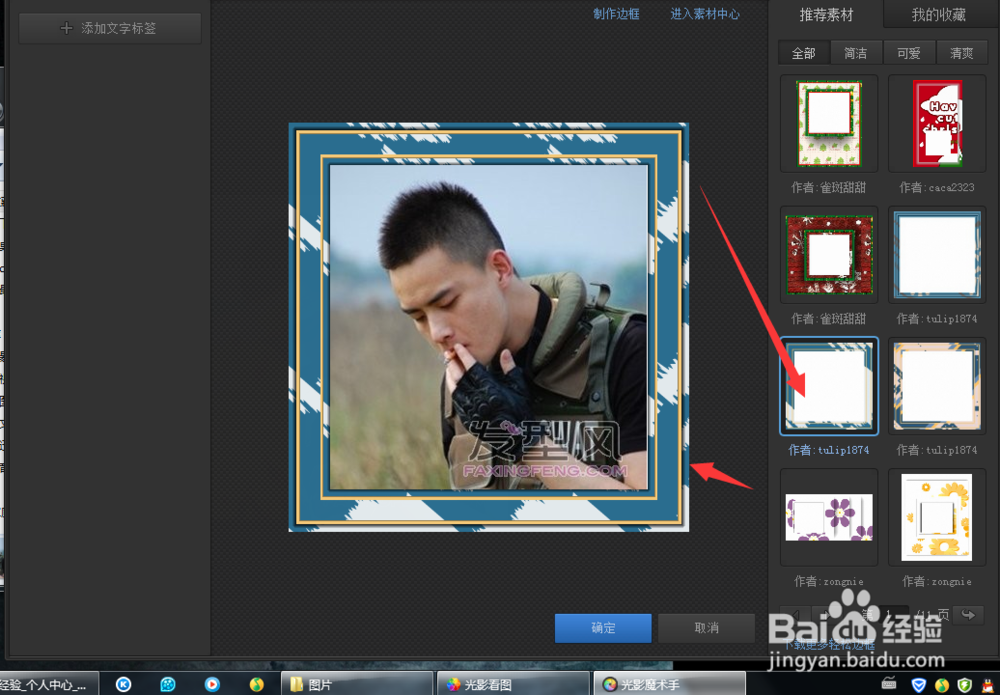Click the blue shield tray icon

click(x=918, y=685)
